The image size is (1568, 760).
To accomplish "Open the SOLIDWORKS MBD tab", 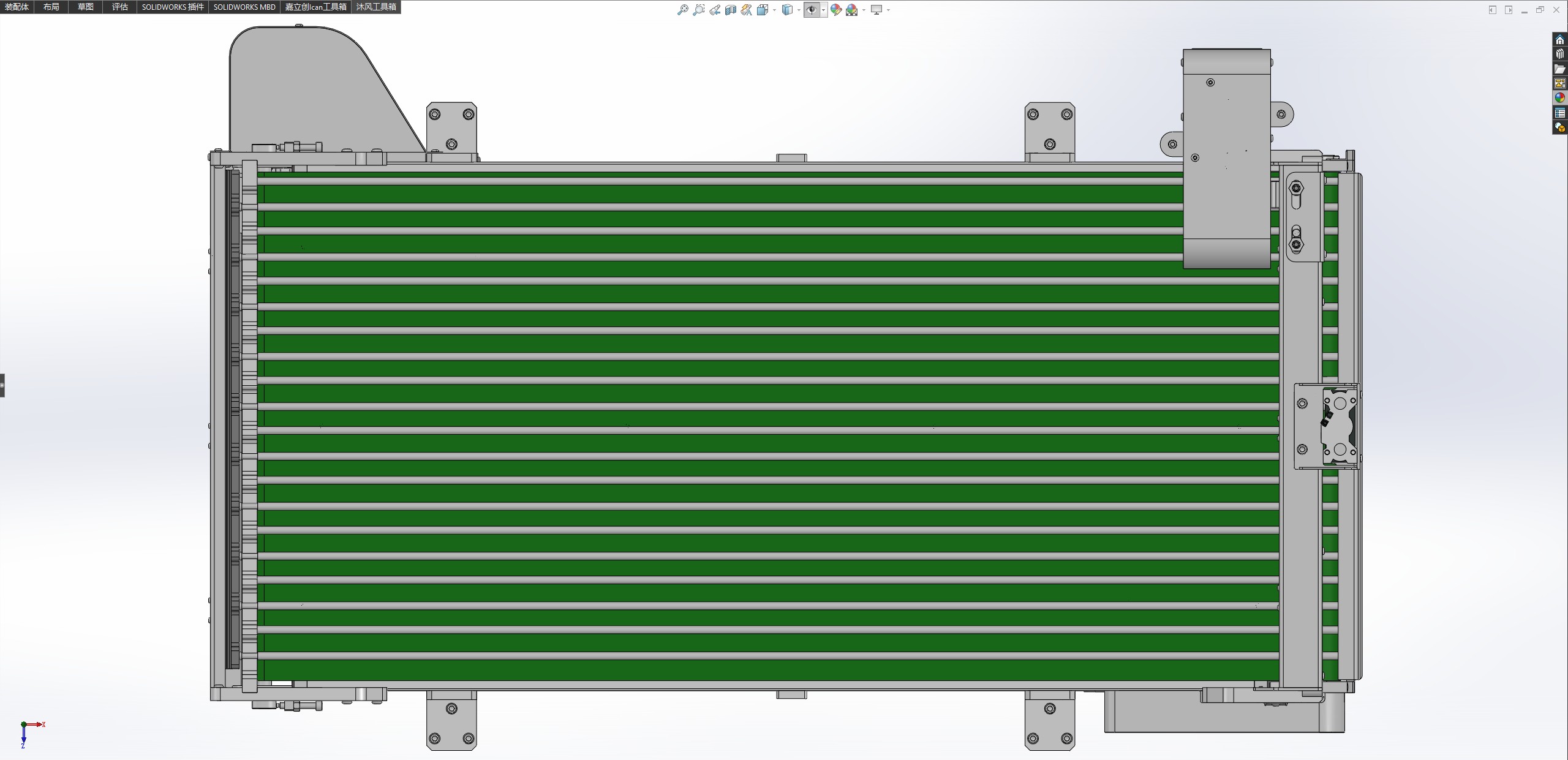I will [244, 7].
